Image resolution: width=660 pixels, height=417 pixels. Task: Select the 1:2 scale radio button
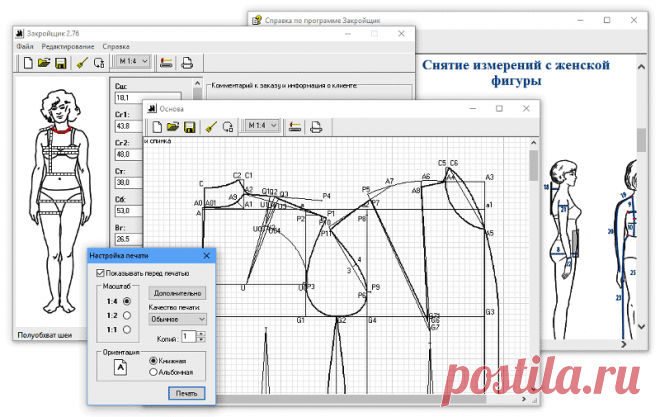[x=127, y=316]
